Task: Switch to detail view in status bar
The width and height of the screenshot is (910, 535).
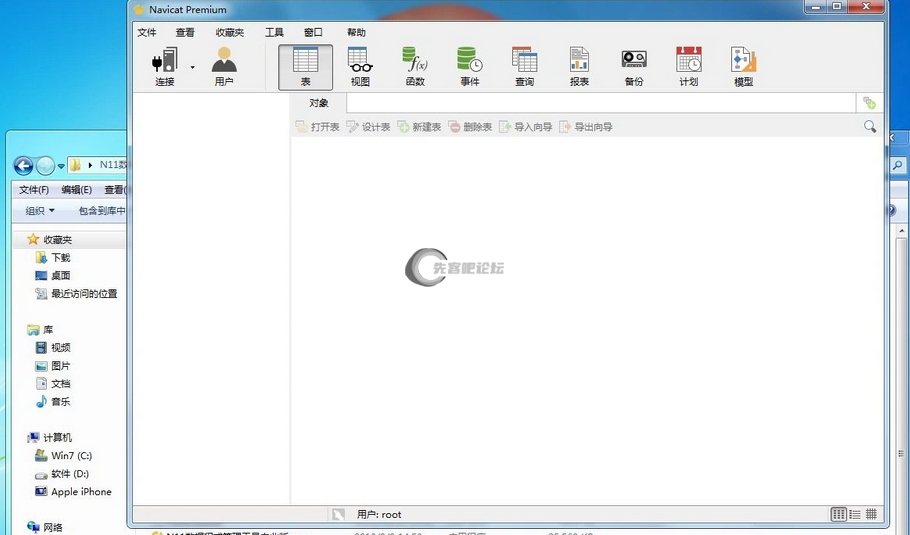Action: pos(855,514)
